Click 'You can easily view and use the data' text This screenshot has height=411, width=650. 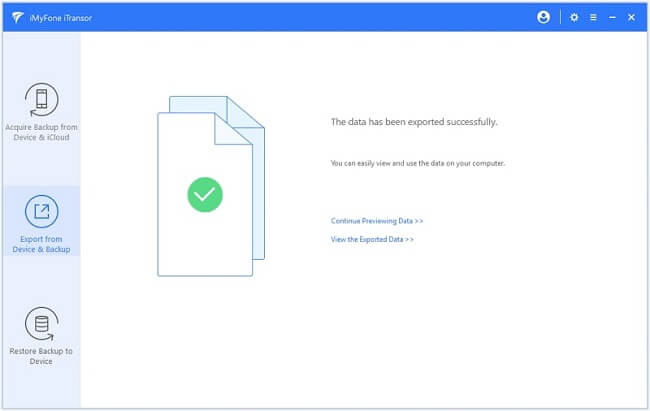417,163
